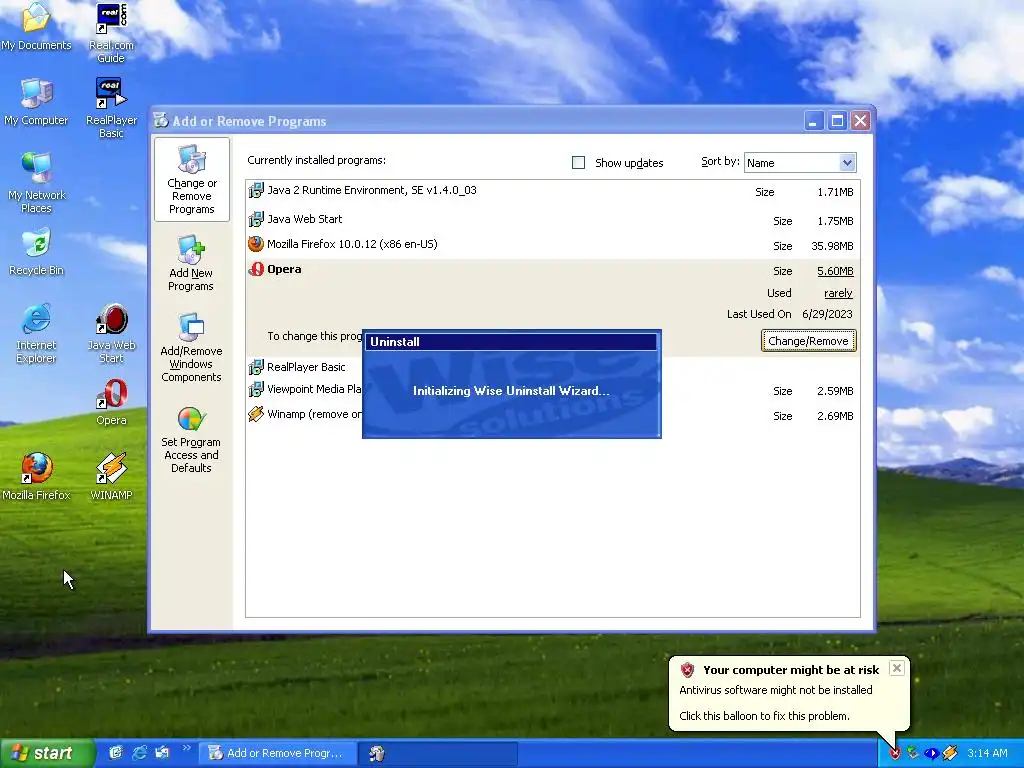
Task: Close the security warning balloon
Action: [897, 668]
